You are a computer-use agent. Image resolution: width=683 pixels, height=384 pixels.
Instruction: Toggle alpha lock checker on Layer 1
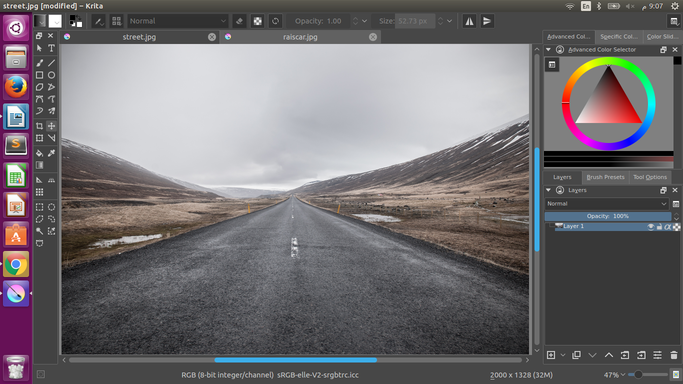point(676,227)
